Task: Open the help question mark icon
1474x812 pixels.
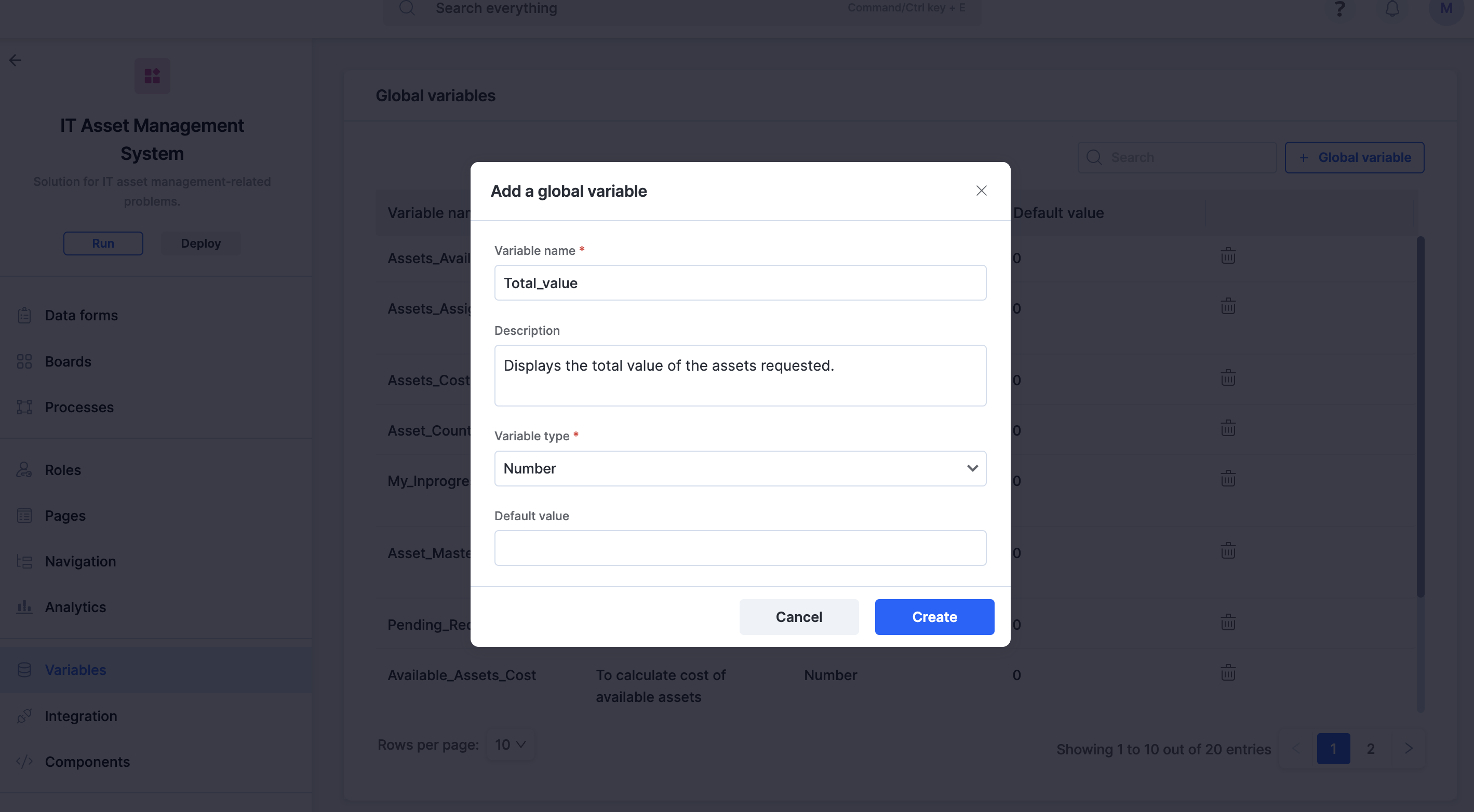Action: (x=1339, y=9)
